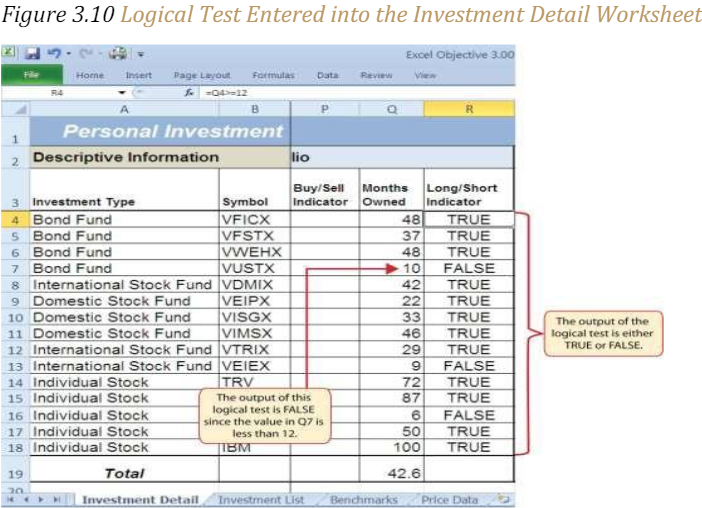Open the Undo history dropdown arrow
The height and width of the screenshot is (508, 702).
tap(69, 54)
